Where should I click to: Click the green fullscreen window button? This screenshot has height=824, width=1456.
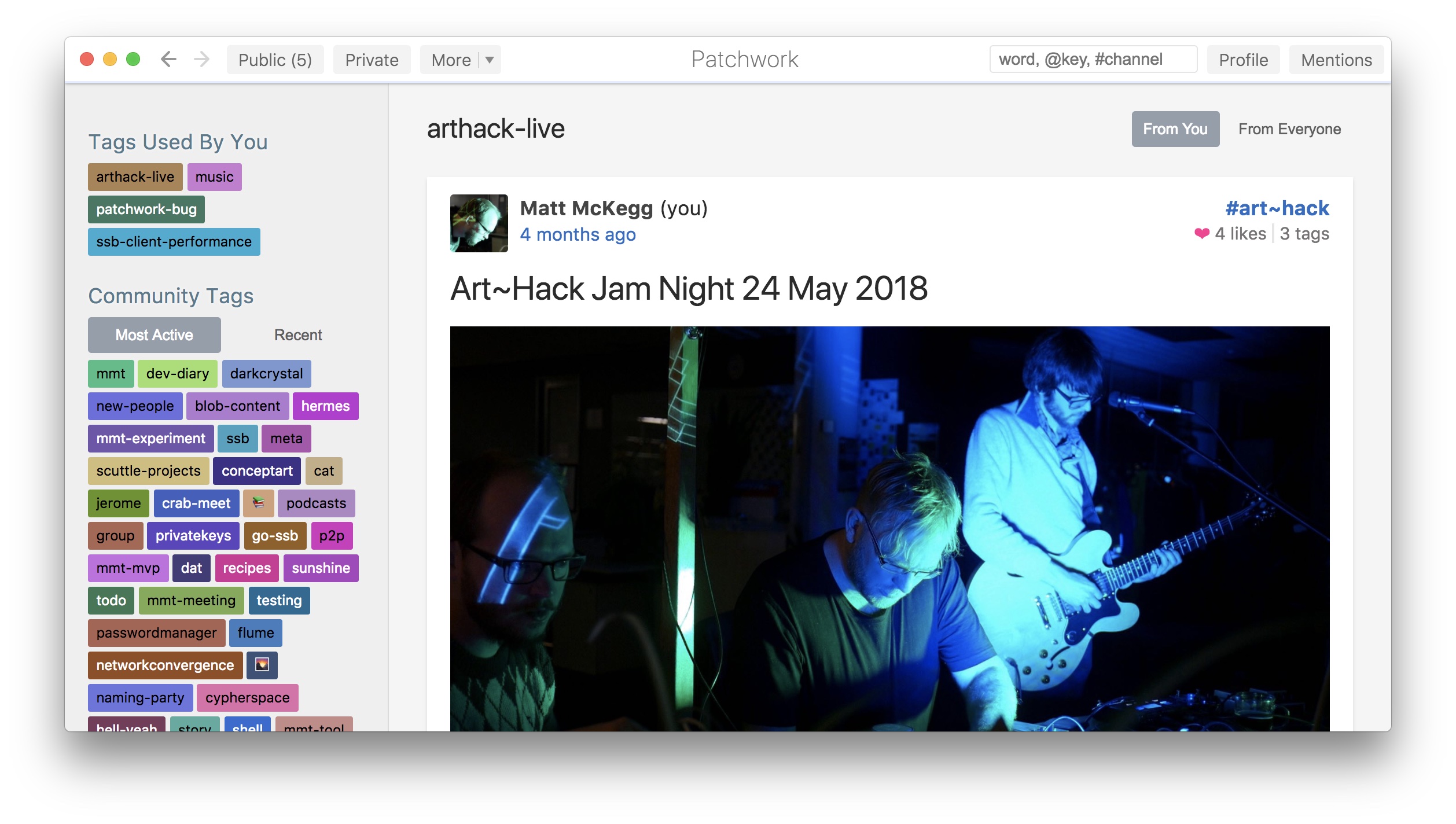133,59
